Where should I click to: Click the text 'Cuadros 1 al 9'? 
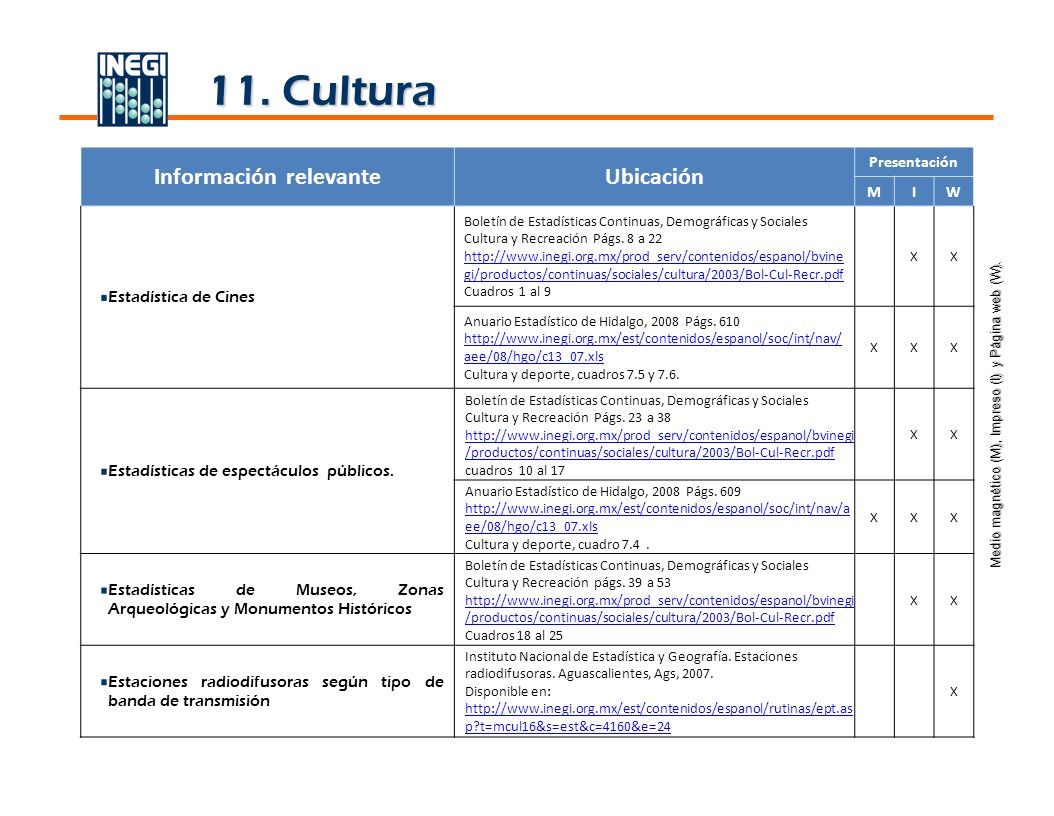pos(508,292)
